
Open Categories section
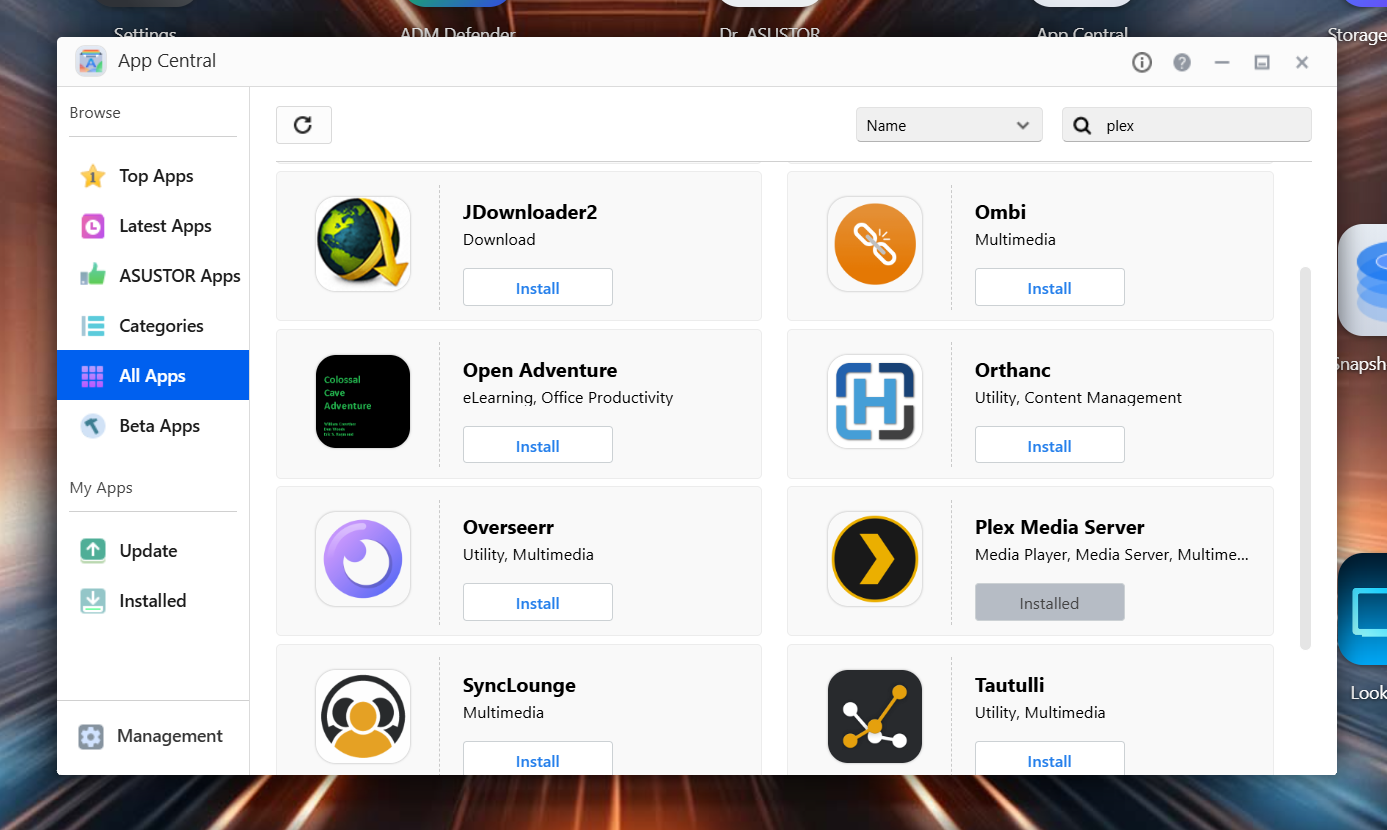click(153, 326)
